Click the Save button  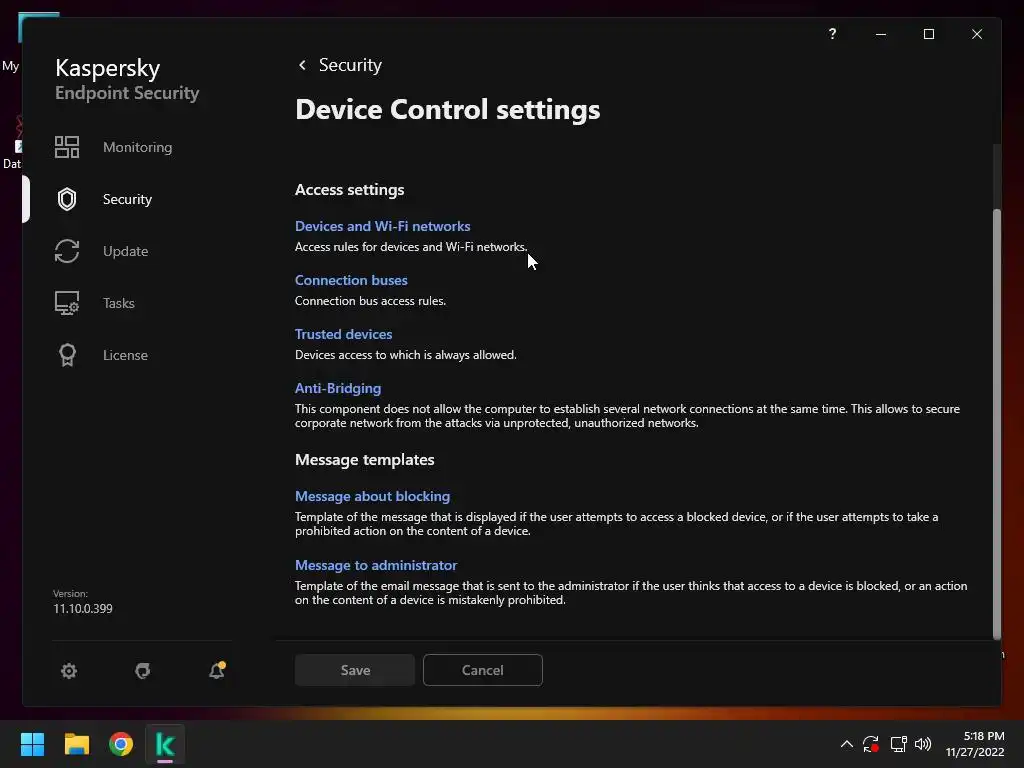(x=355, y=670)
